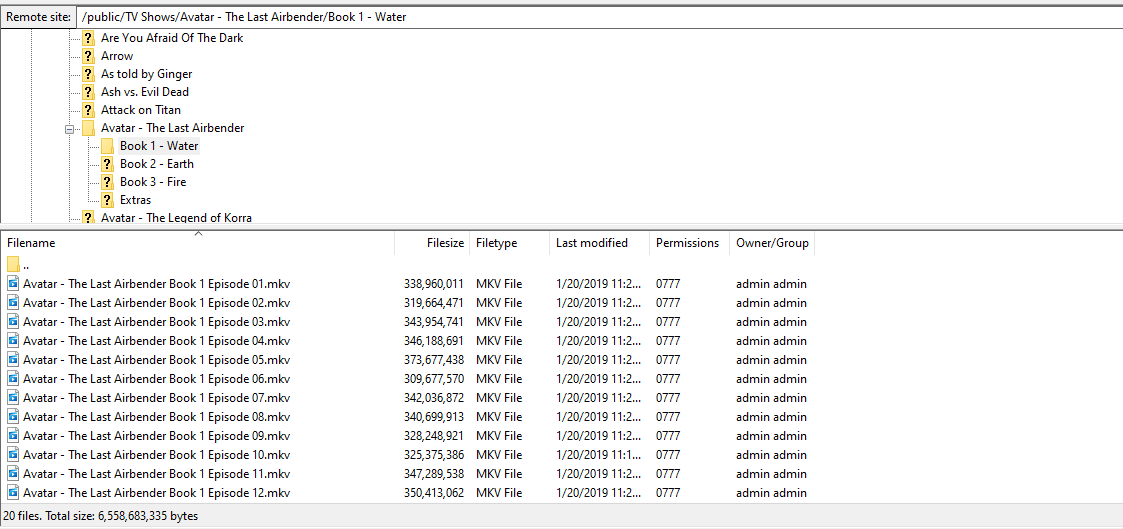Select Avatar - The Legend of Korra tree entry

[x=176, y=217]
